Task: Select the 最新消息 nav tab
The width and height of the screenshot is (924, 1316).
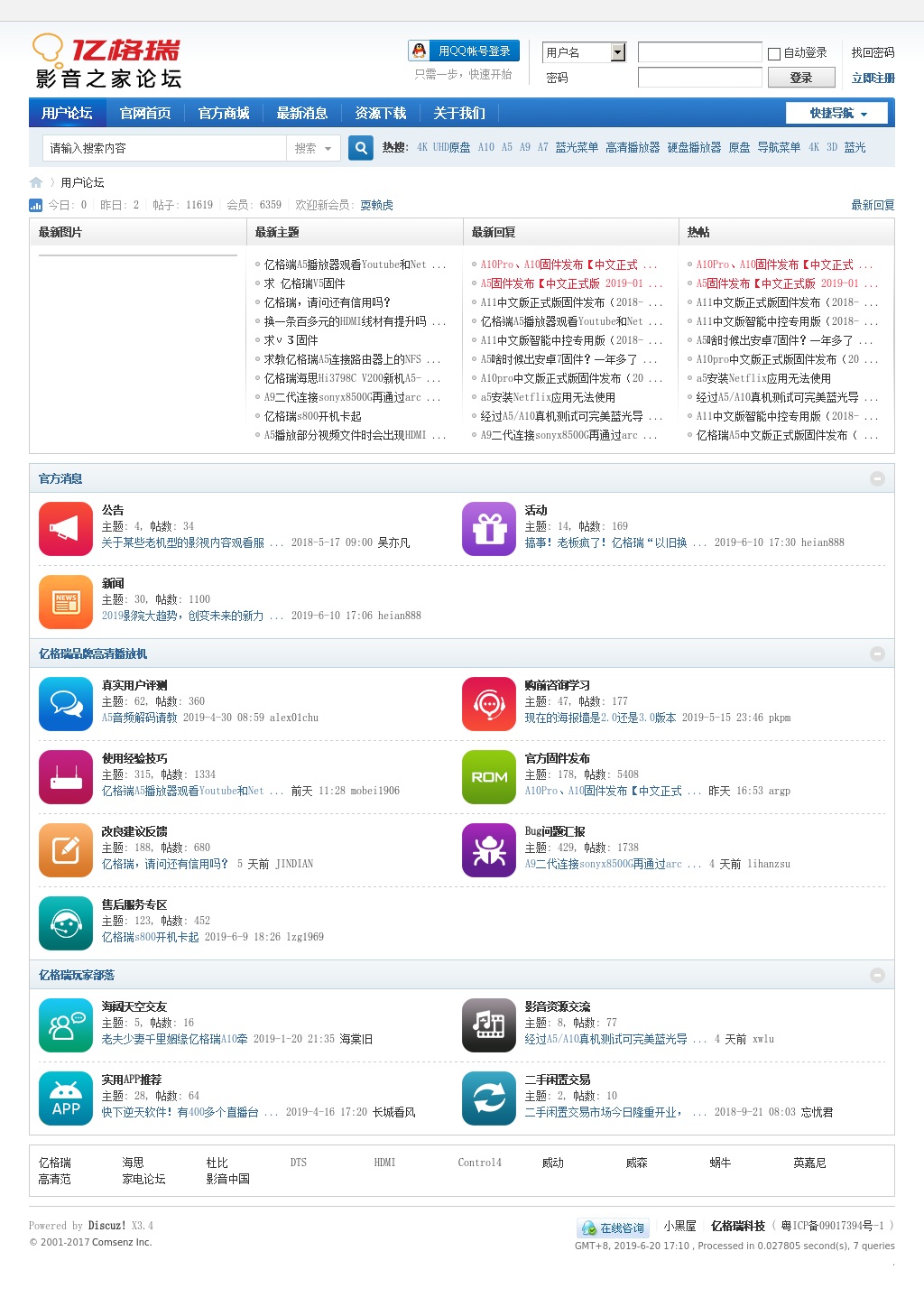Action: [x=302, y=113]
